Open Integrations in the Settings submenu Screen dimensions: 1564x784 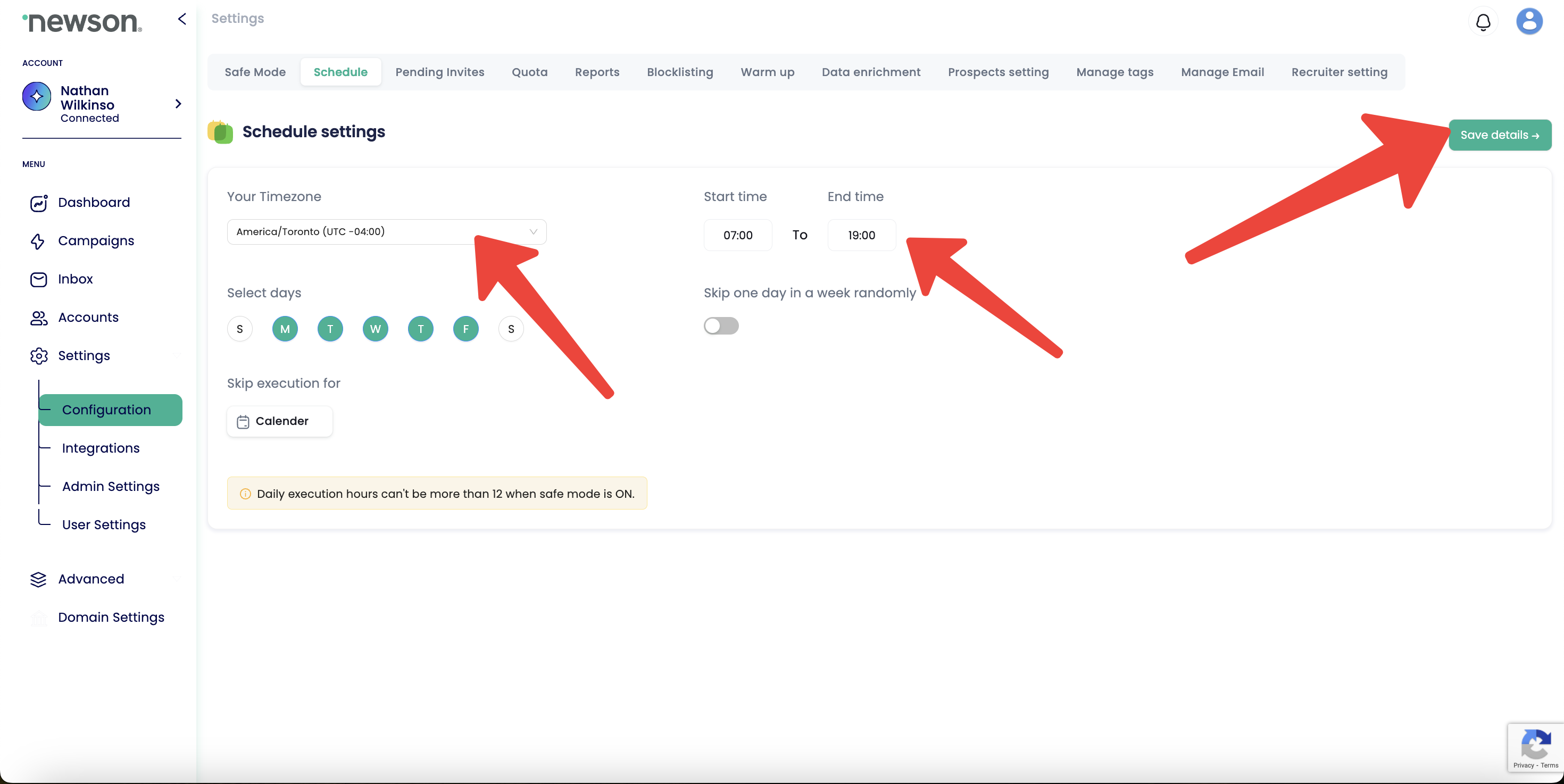(101, 448)
